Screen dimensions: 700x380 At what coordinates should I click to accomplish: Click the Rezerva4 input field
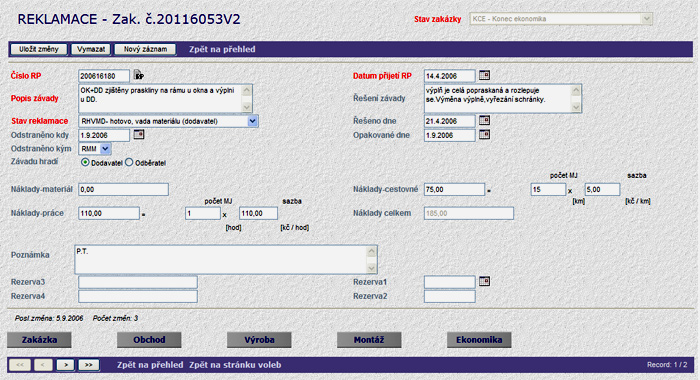tap(138, 296)
